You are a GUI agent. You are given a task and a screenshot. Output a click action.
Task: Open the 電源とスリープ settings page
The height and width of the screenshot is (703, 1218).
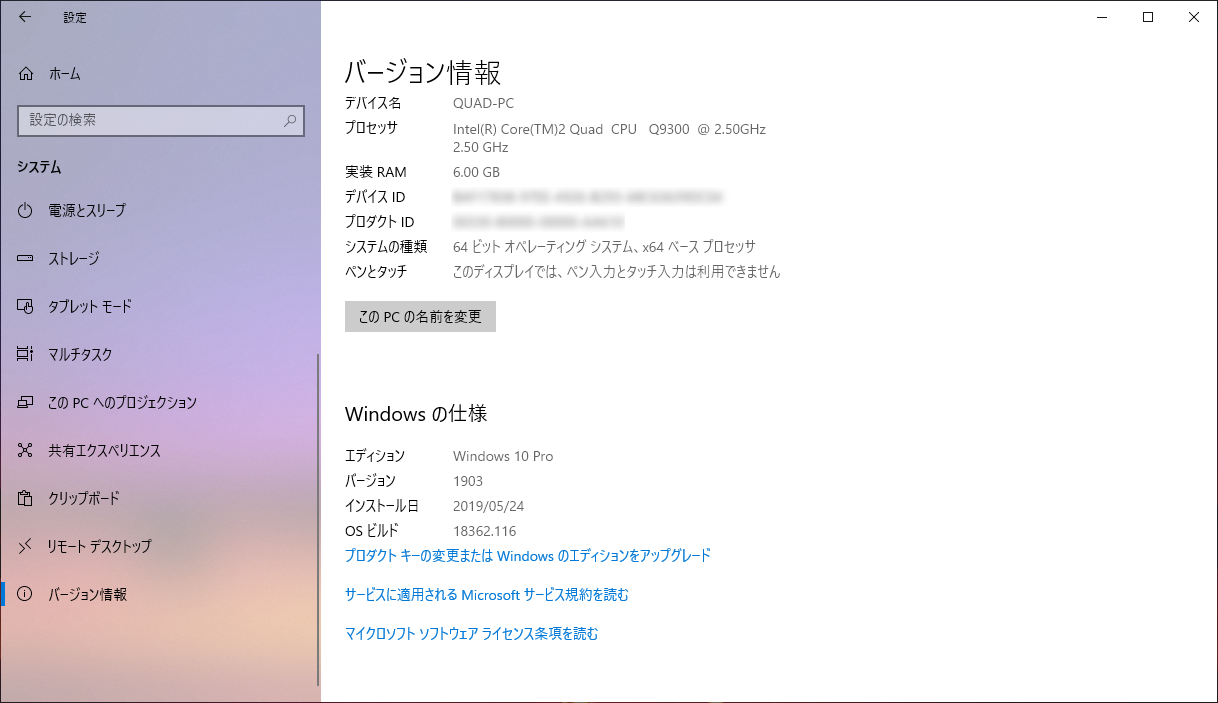pyautogui.click(x=87, y=211)
